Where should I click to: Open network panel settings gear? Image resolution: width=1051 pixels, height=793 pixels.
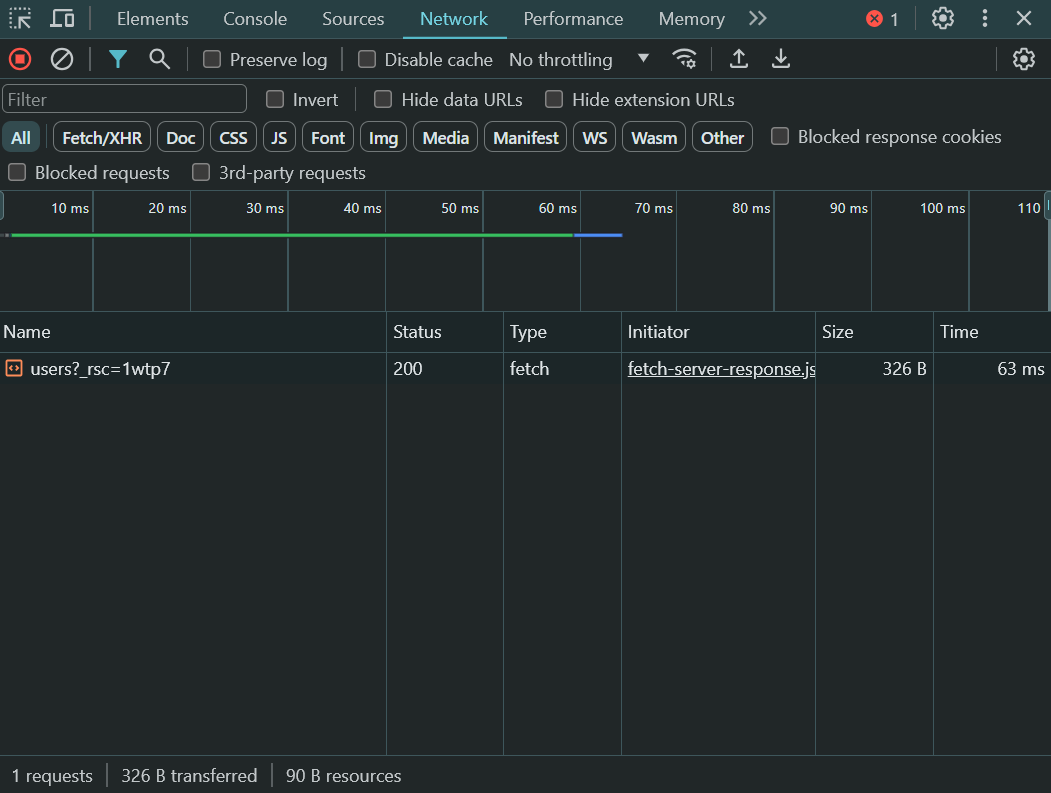coord(1023,59)
